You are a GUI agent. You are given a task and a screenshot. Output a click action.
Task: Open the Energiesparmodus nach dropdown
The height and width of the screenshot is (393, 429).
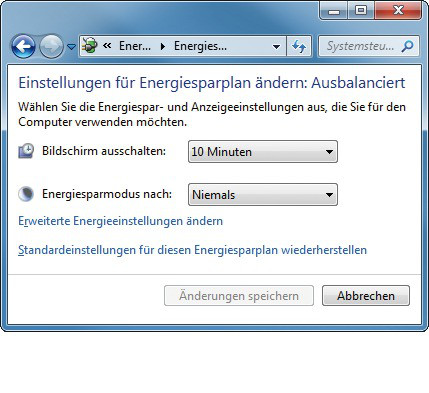click(263, 194)
